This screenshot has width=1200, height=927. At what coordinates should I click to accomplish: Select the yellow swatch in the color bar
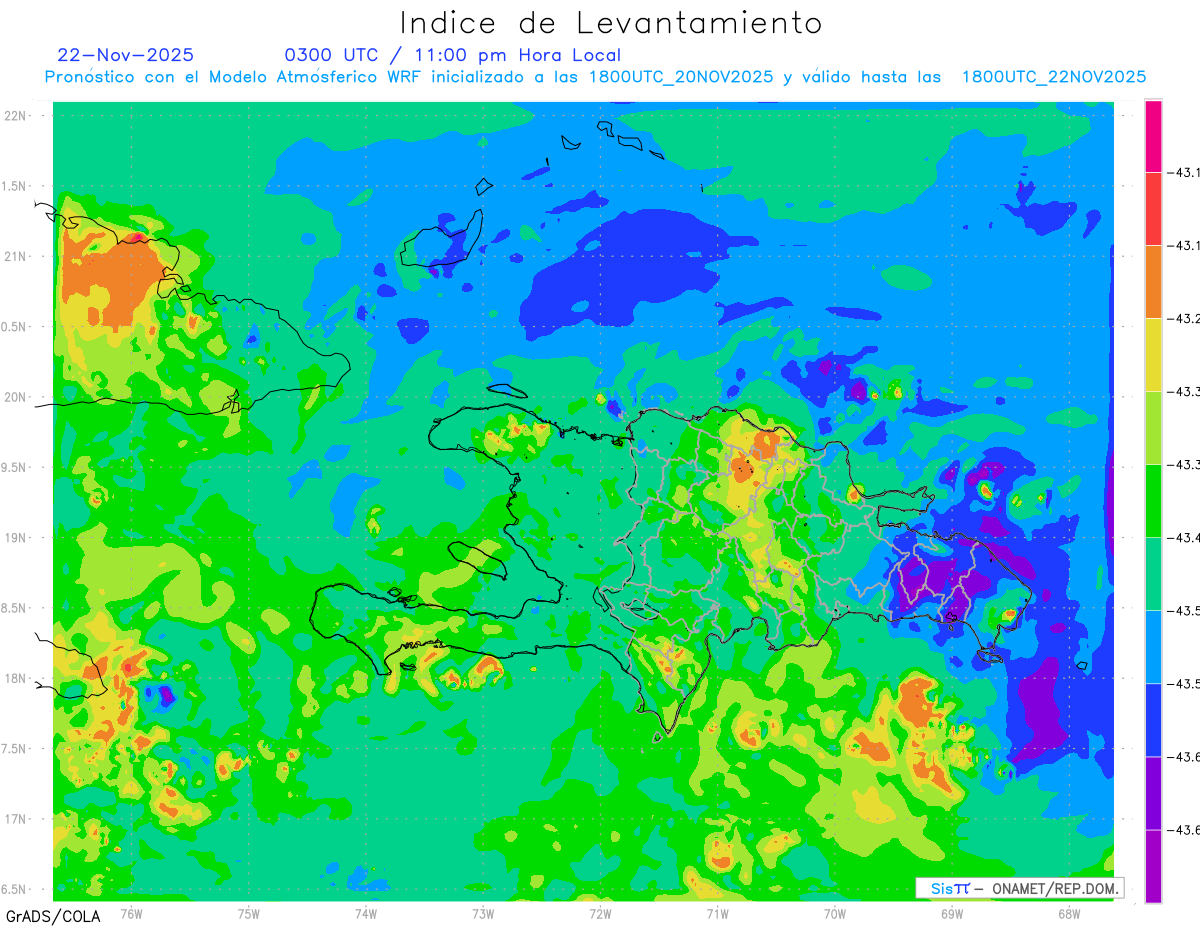click(1153, 355)
